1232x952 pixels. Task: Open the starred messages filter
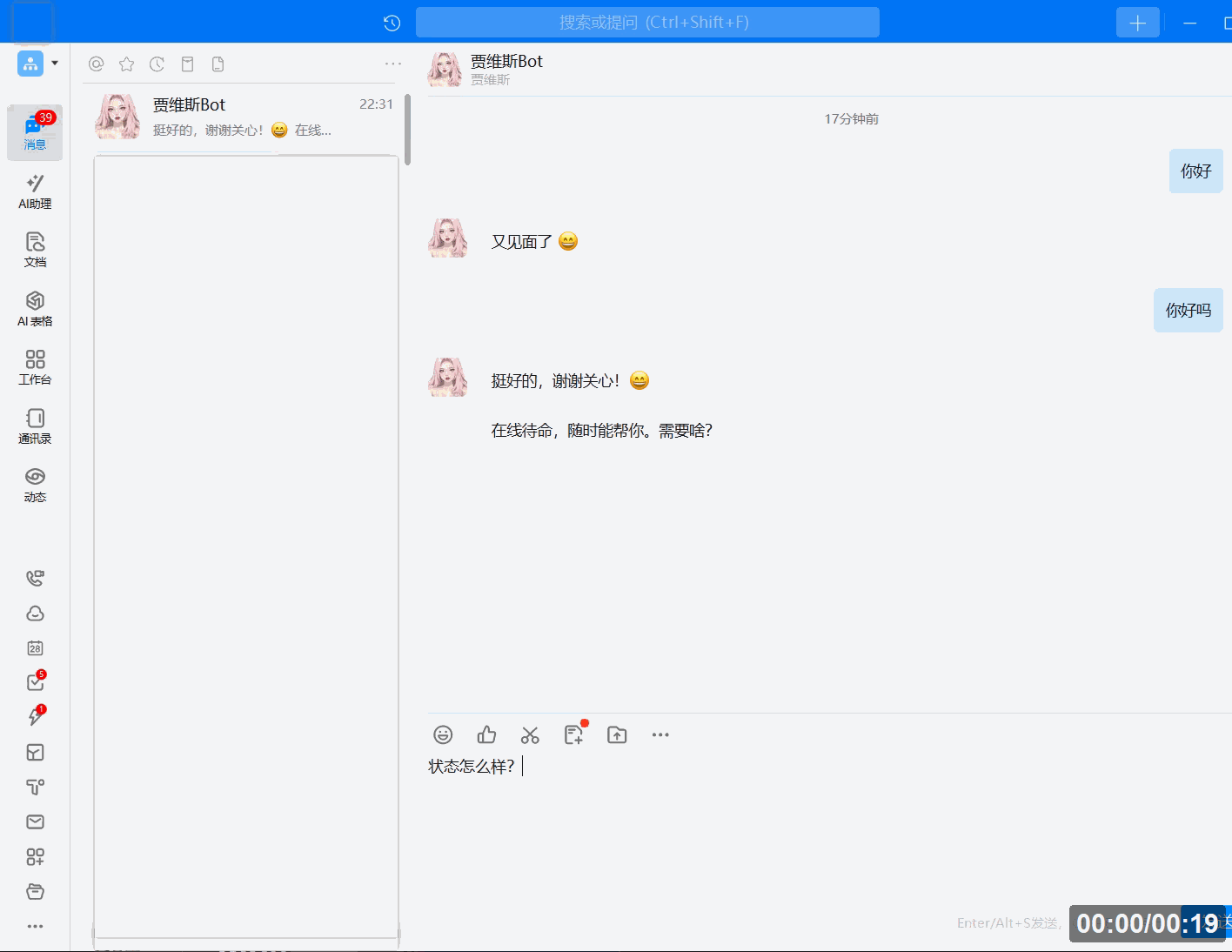(x=126, y=64)
